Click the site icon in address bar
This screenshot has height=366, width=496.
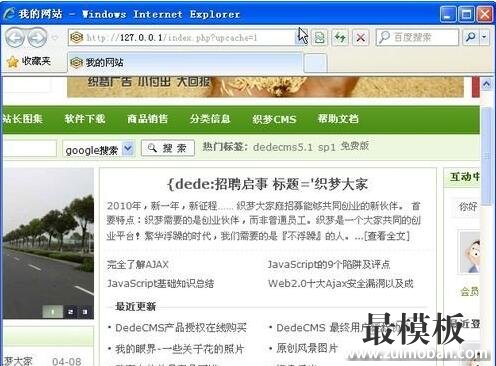(76, 37)
